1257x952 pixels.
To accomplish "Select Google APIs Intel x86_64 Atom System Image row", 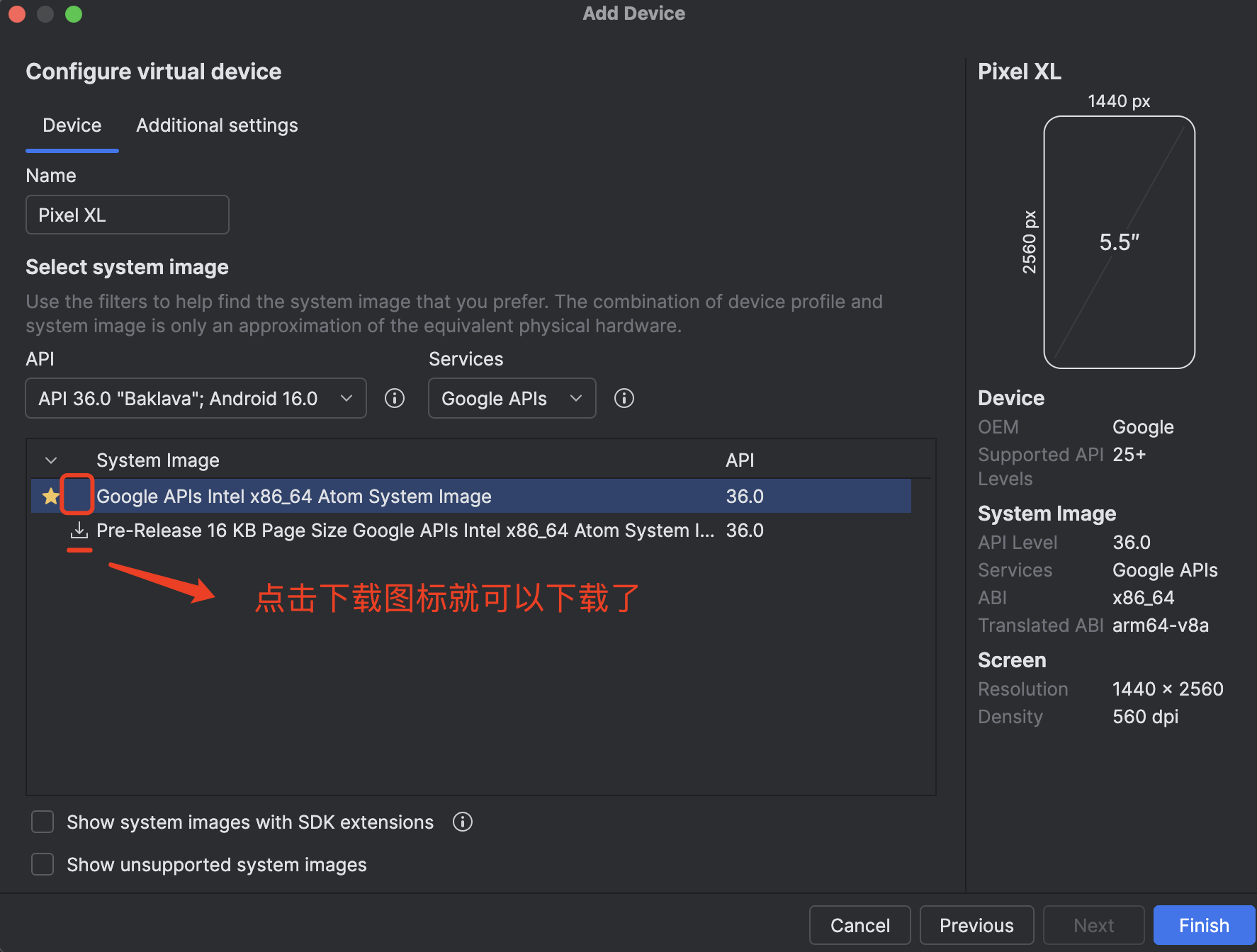I will 471,496.
